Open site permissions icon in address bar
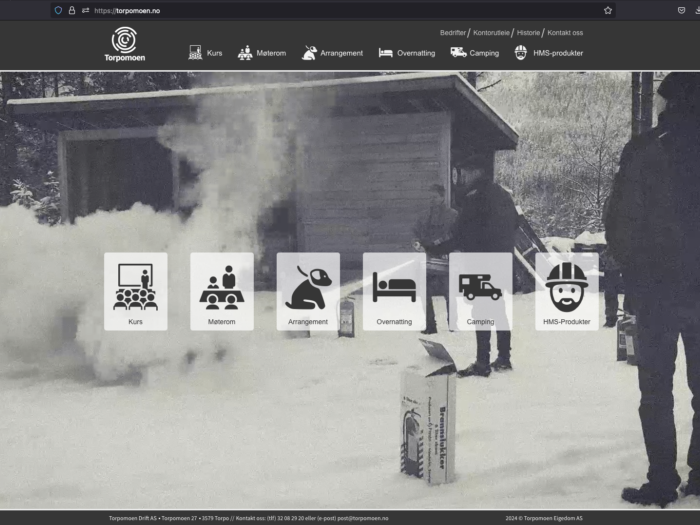The height and width of the screenshot is (525, 700). pos(85,10)
